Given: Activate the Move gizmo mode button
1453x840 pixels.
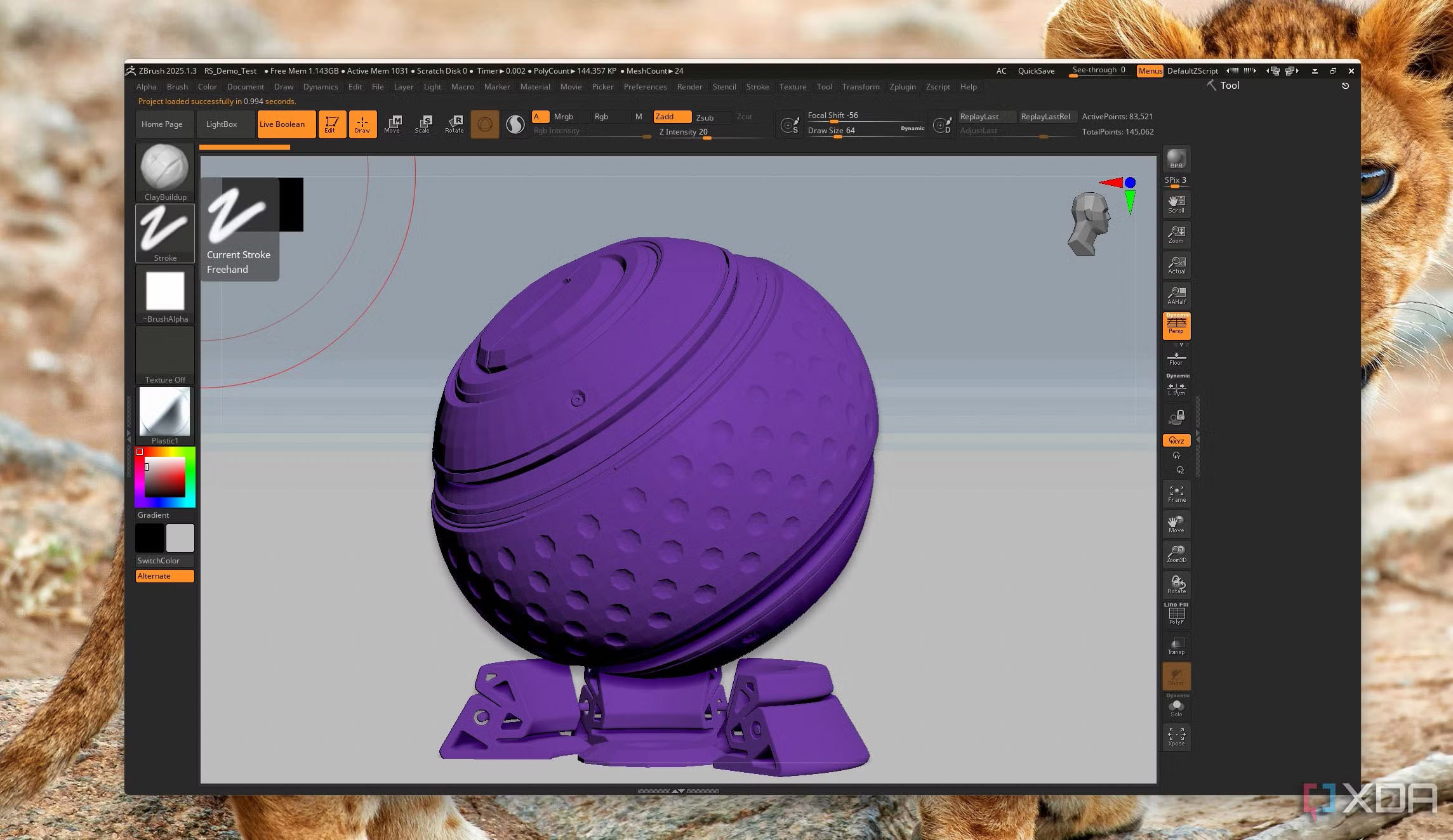Looking at the screenshot, I should click(393, 124).
